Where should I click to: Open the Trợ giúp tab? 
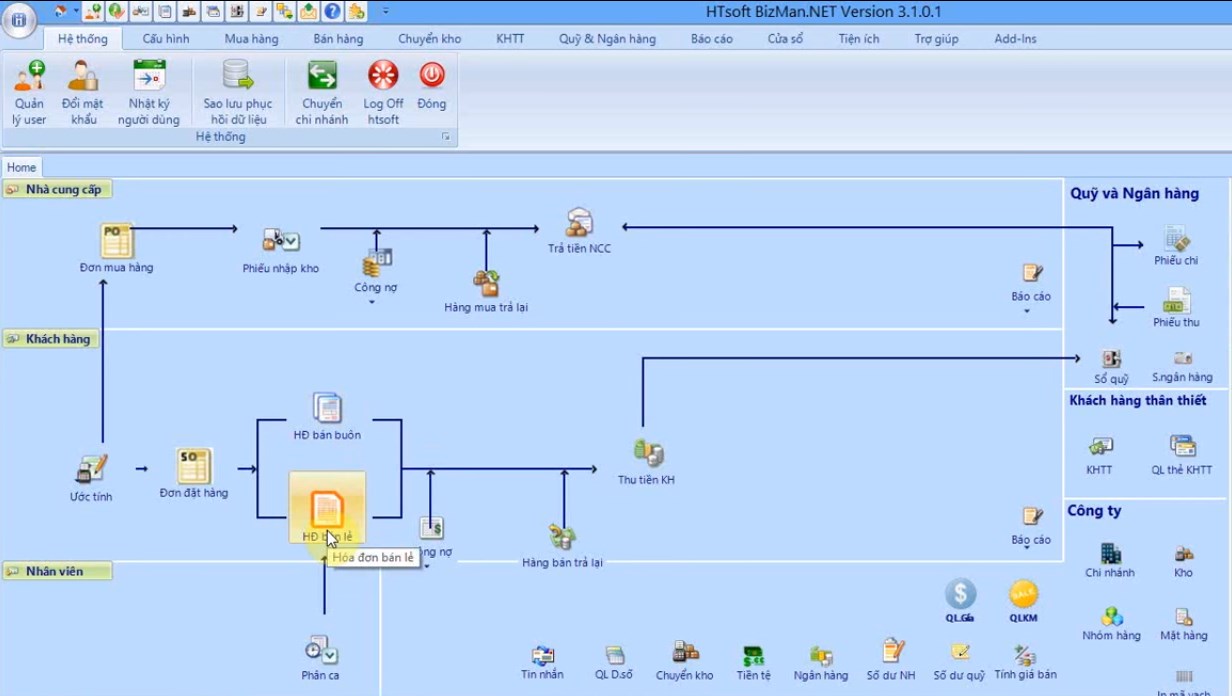tap(936, 39)
